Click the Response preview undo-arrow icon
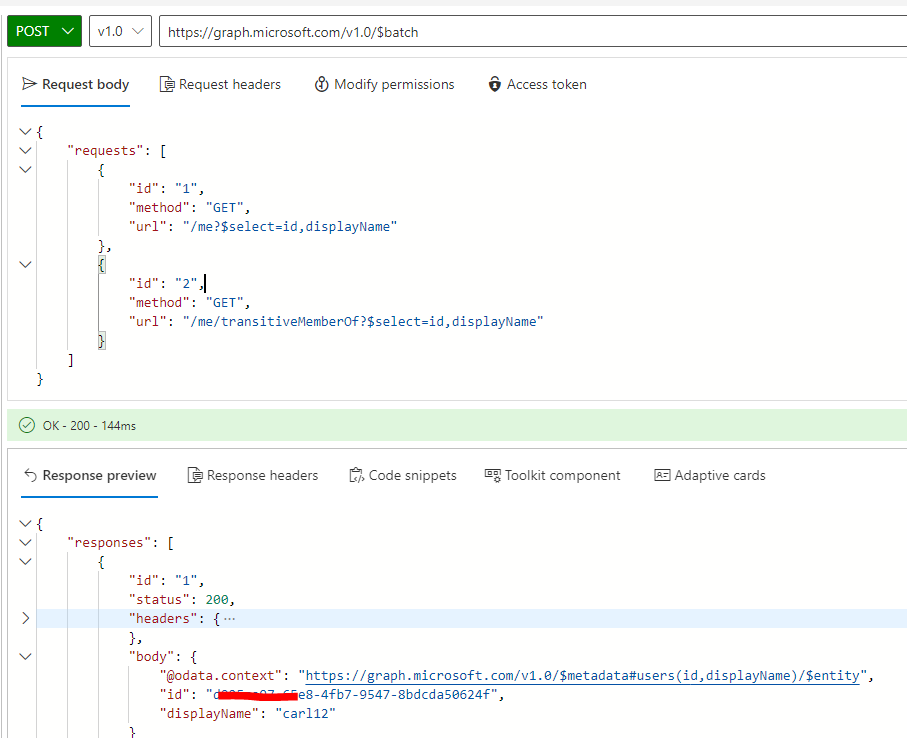The width and height of the screenshot is (907, 738). 30,475
